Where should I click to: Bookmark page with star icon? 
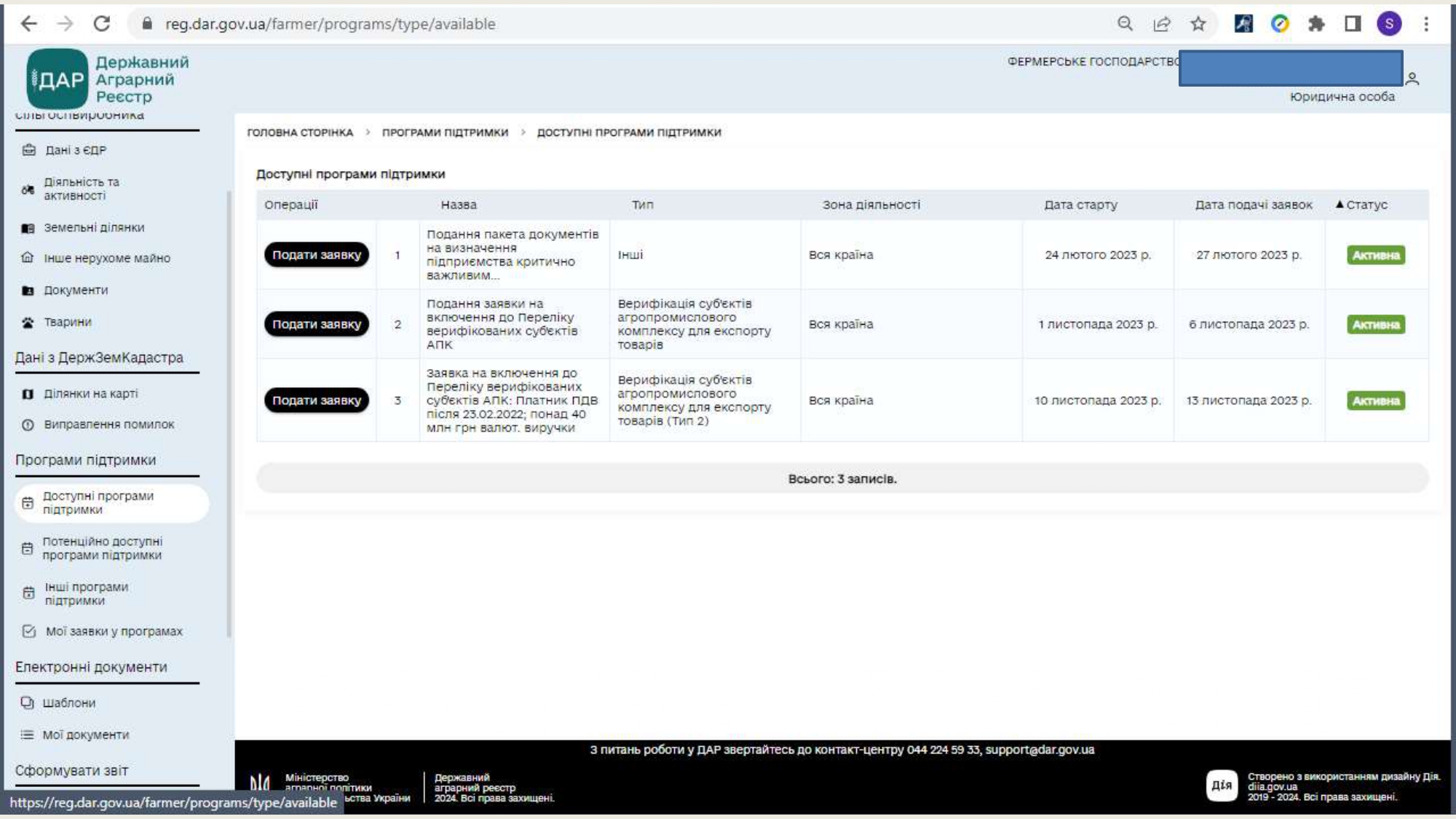tap(1198, 24)
